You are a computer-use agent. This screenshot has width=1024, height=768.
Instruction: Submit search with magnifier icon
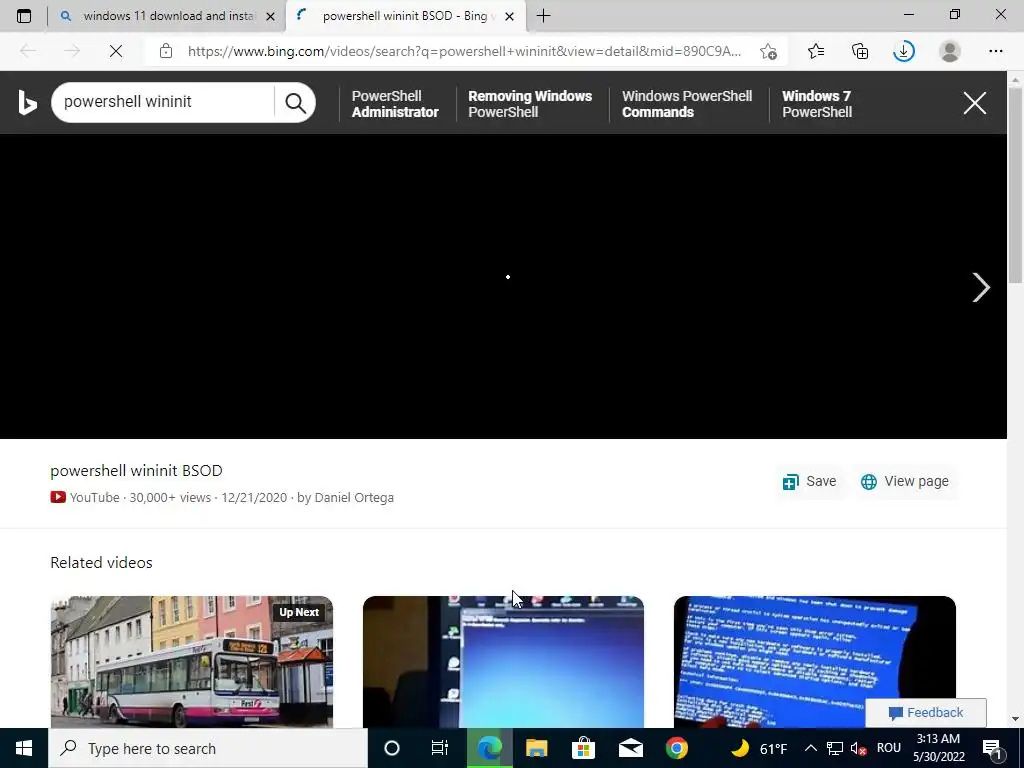[295, 103]
